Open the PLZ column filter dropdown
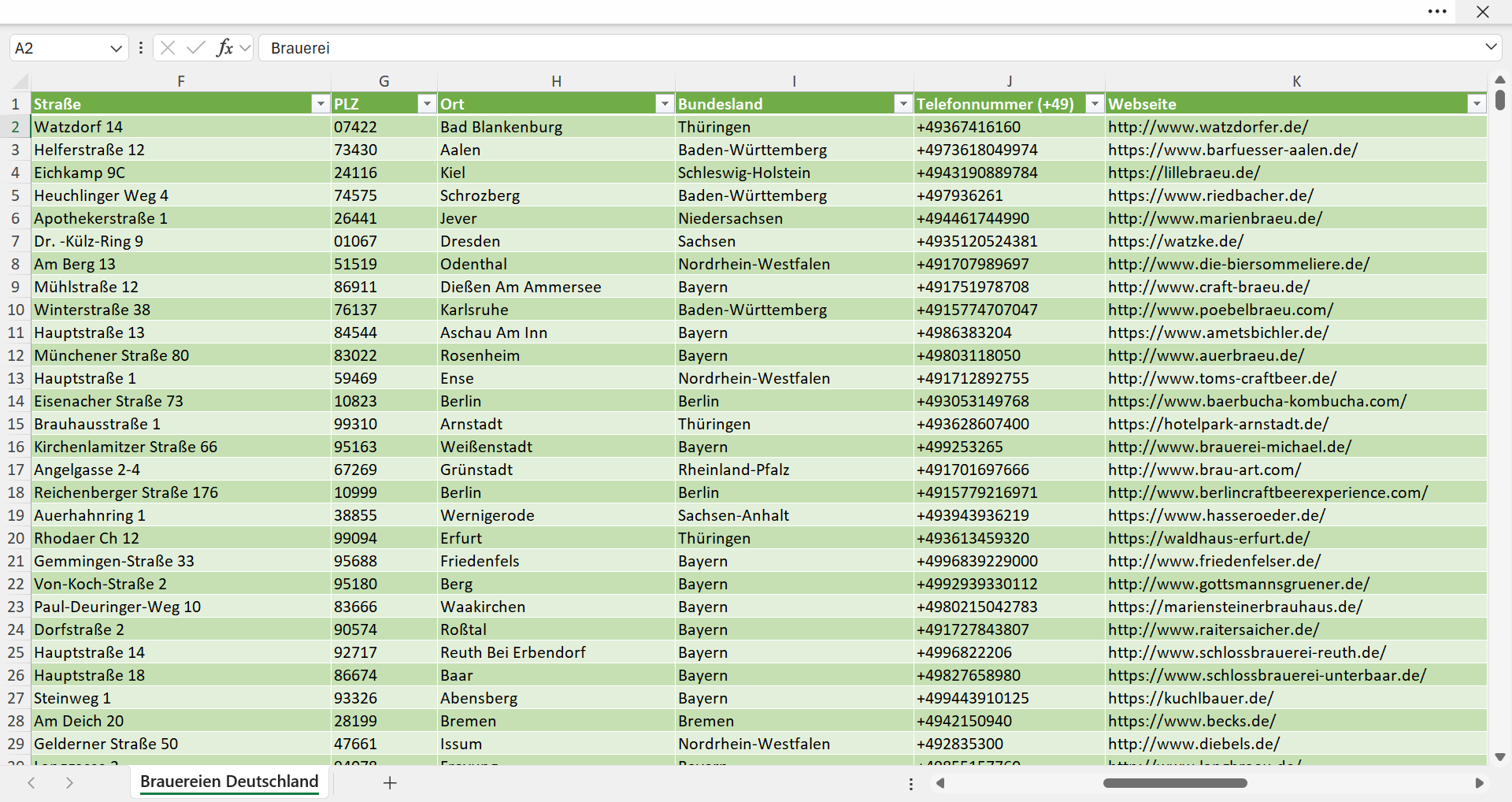Viewport: 1512px width, 802px height. (x=426, y=104)
